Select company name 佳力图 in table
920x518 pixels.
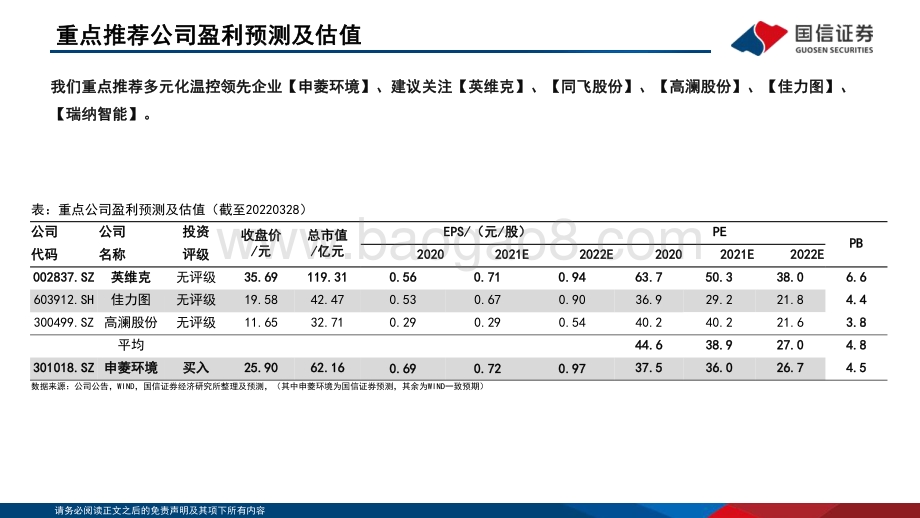click(x=131, y=300)
